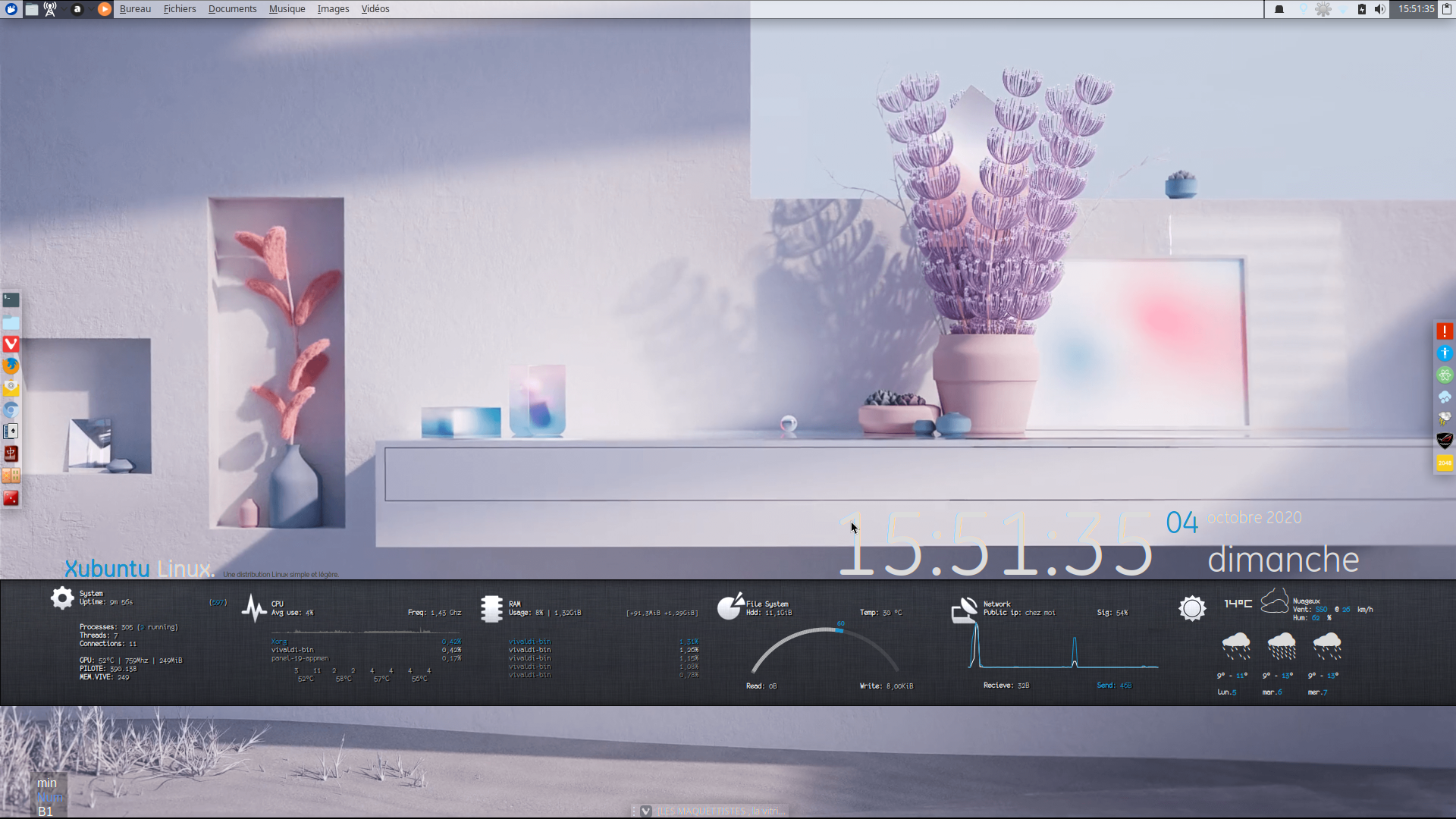Open the Musique menu in top panel
The width and height of the screenshot is (1456, 819).
[x=287, y=9]
